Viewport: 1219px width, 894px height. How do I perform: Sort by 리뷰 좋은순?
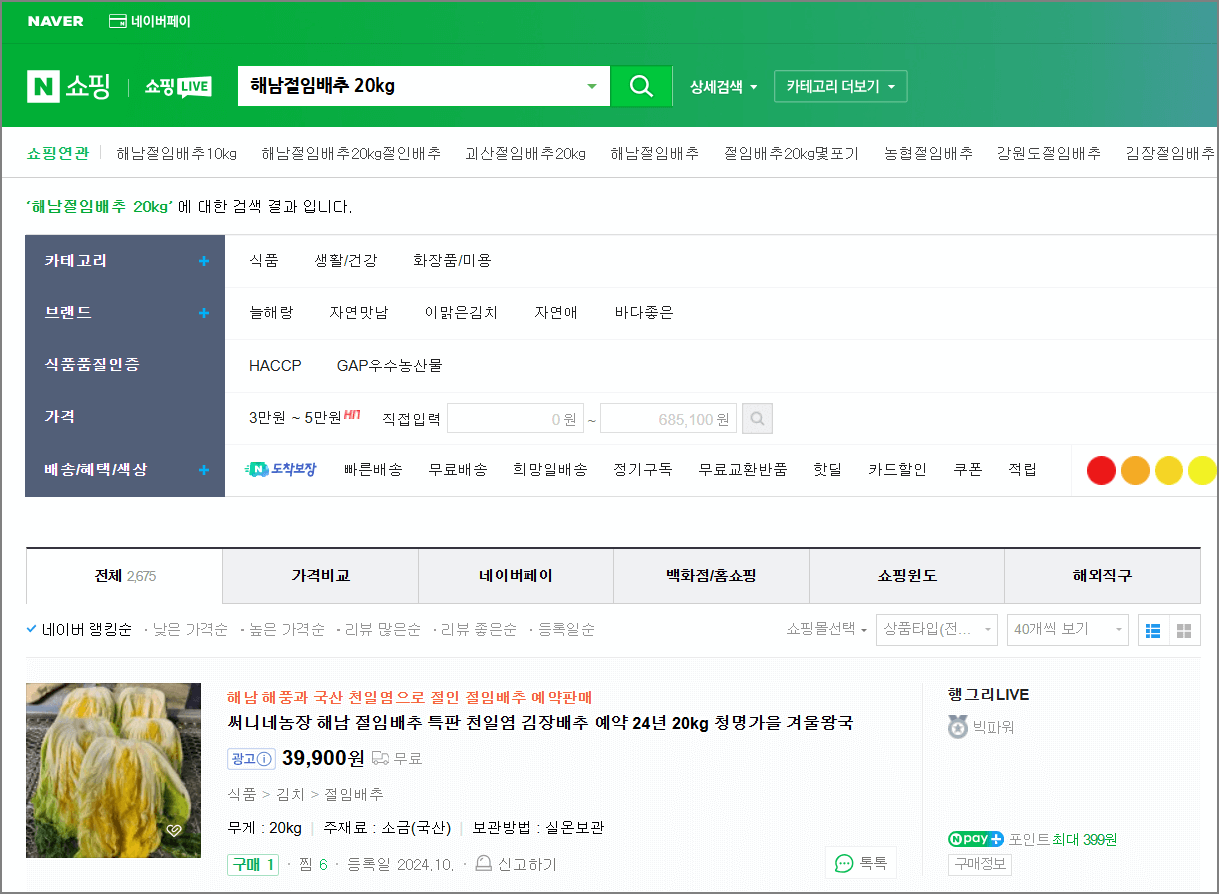coord(479,630)
